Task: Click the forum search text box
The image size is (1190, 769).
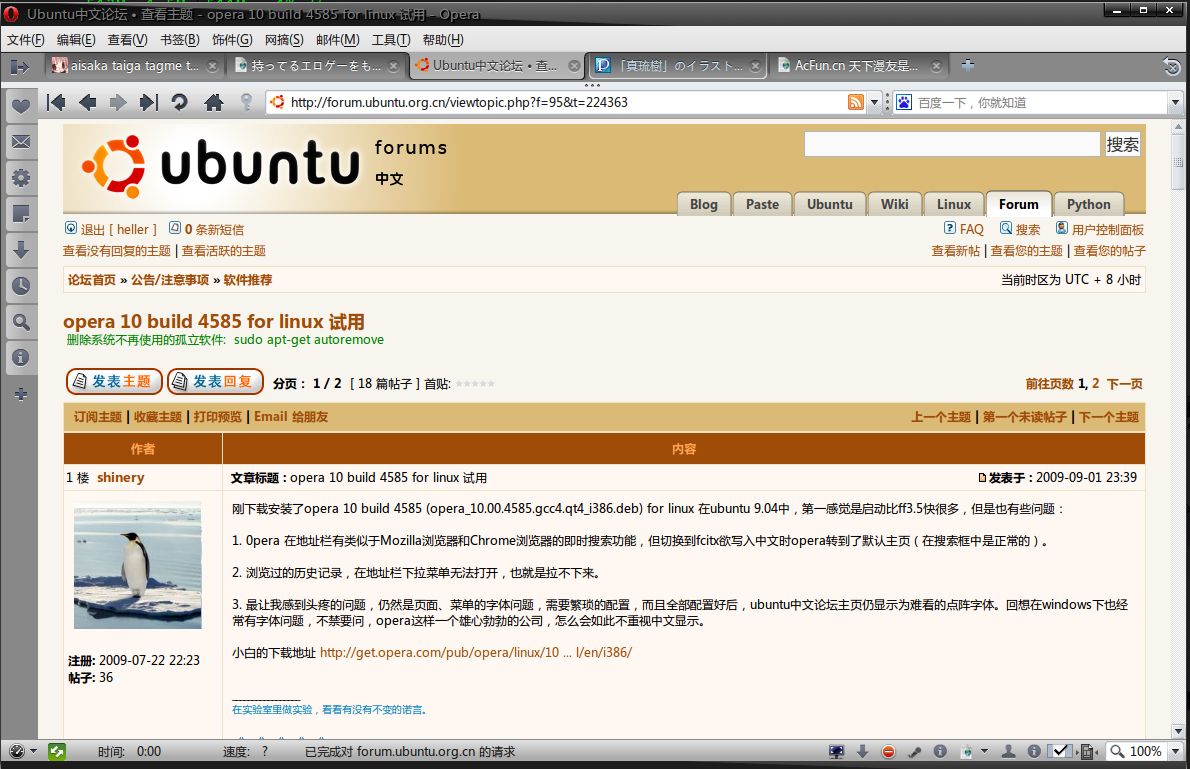Action: [952, 144]
